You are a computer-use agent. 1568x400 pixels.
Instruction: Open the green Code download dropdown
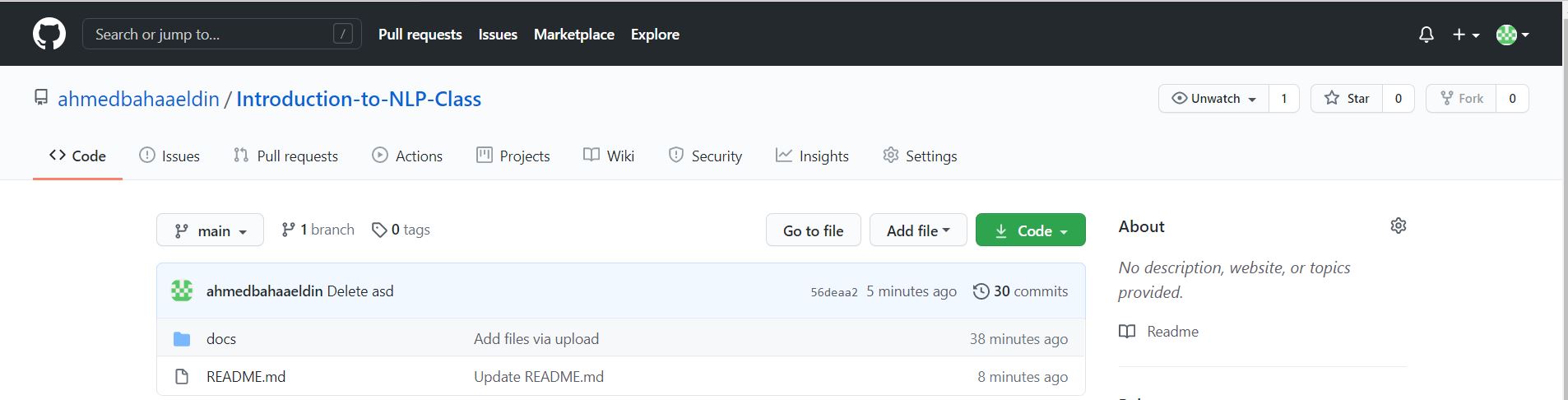(x=1030, y=230)
